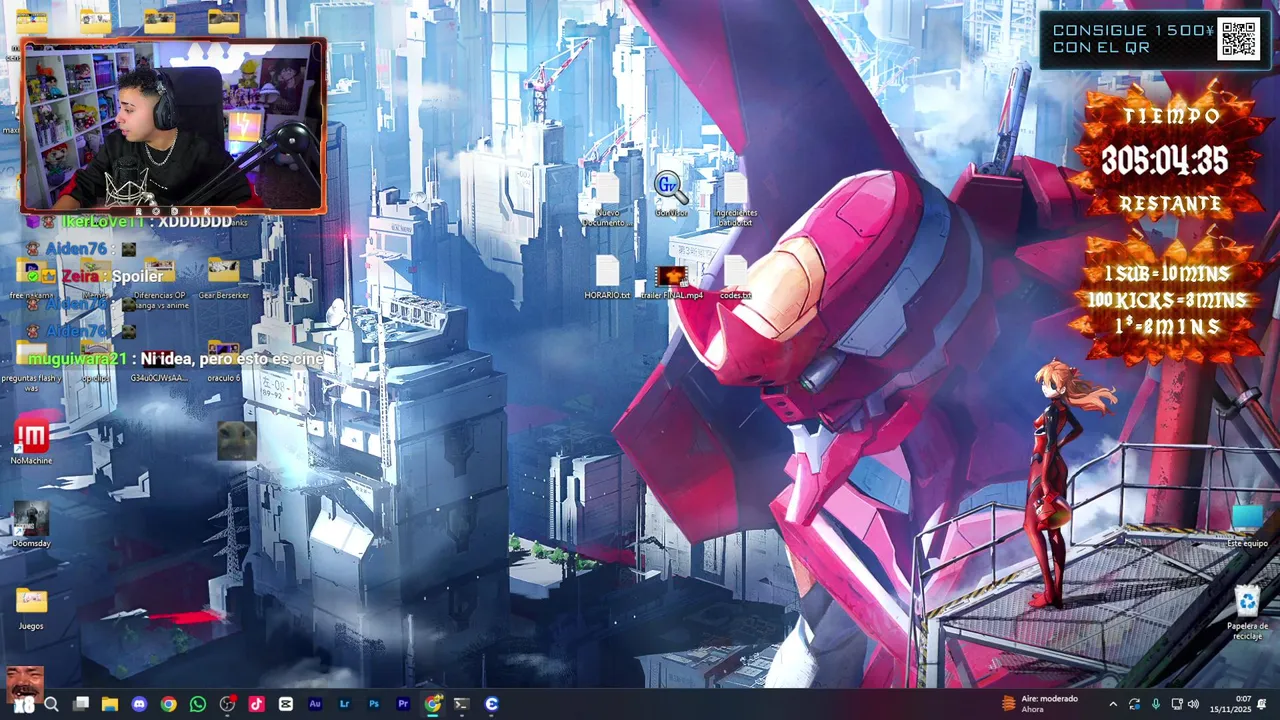Launch Adobe Audition from the taskbar
1280x720 pixels.
(x=315, y=704)
